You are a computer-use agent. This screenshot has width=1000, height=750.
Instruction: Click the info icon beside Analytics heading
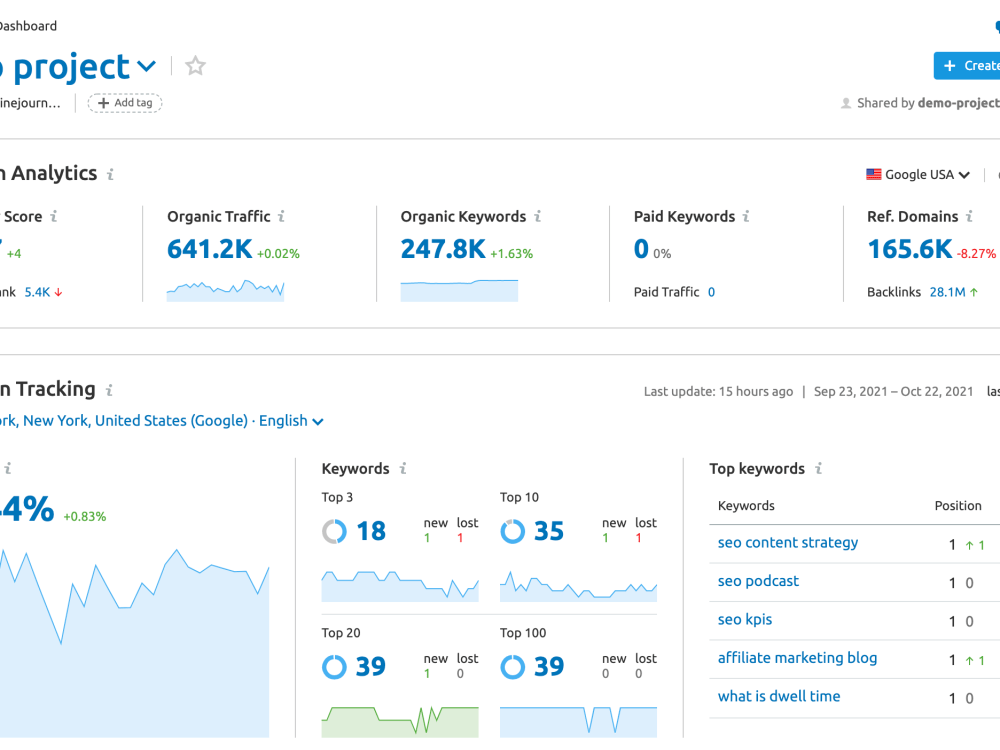pyautogui.click(x=110, y=174)
